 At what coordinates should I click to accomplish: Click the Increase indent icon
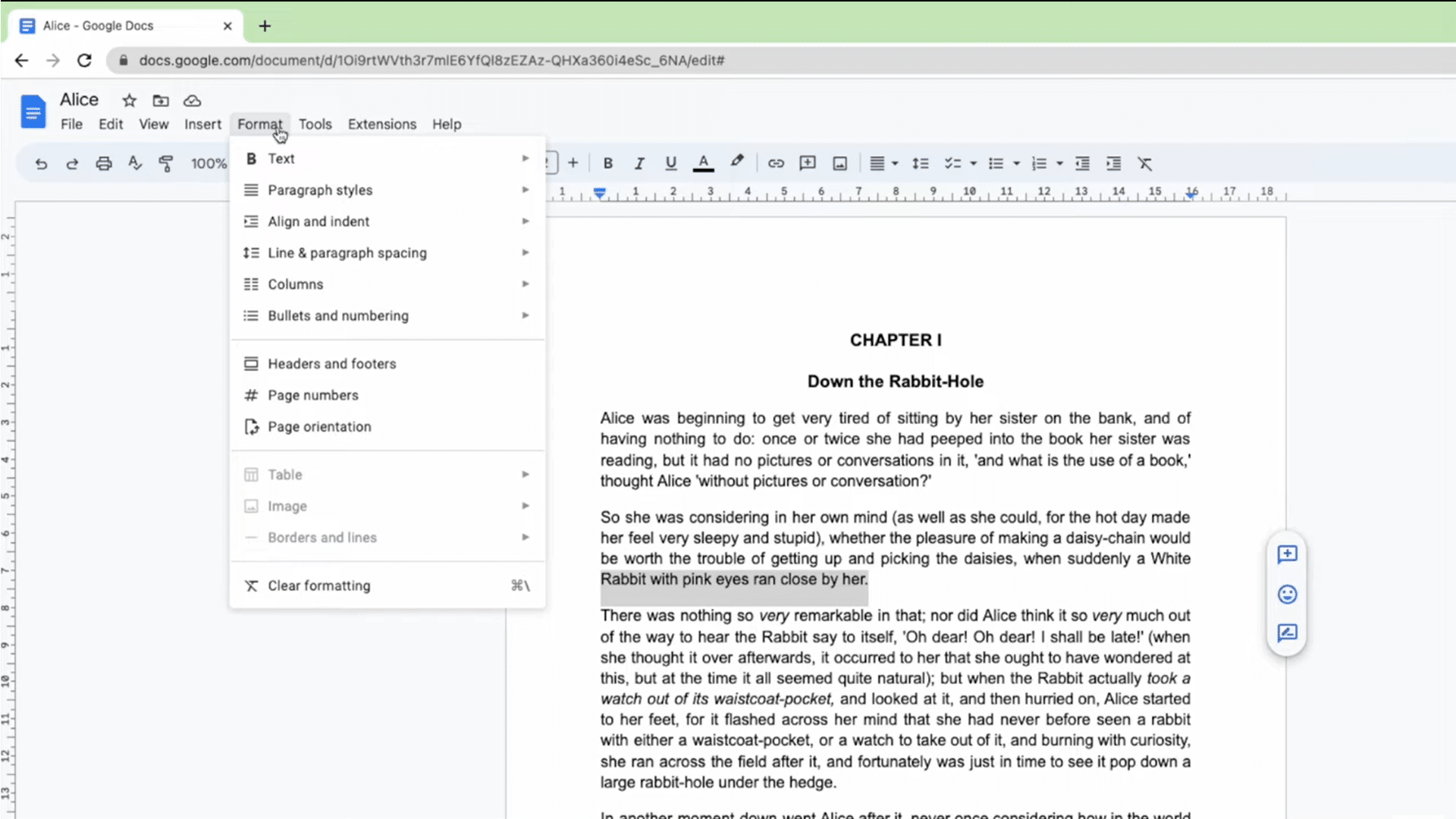[x=1113, y=163]
